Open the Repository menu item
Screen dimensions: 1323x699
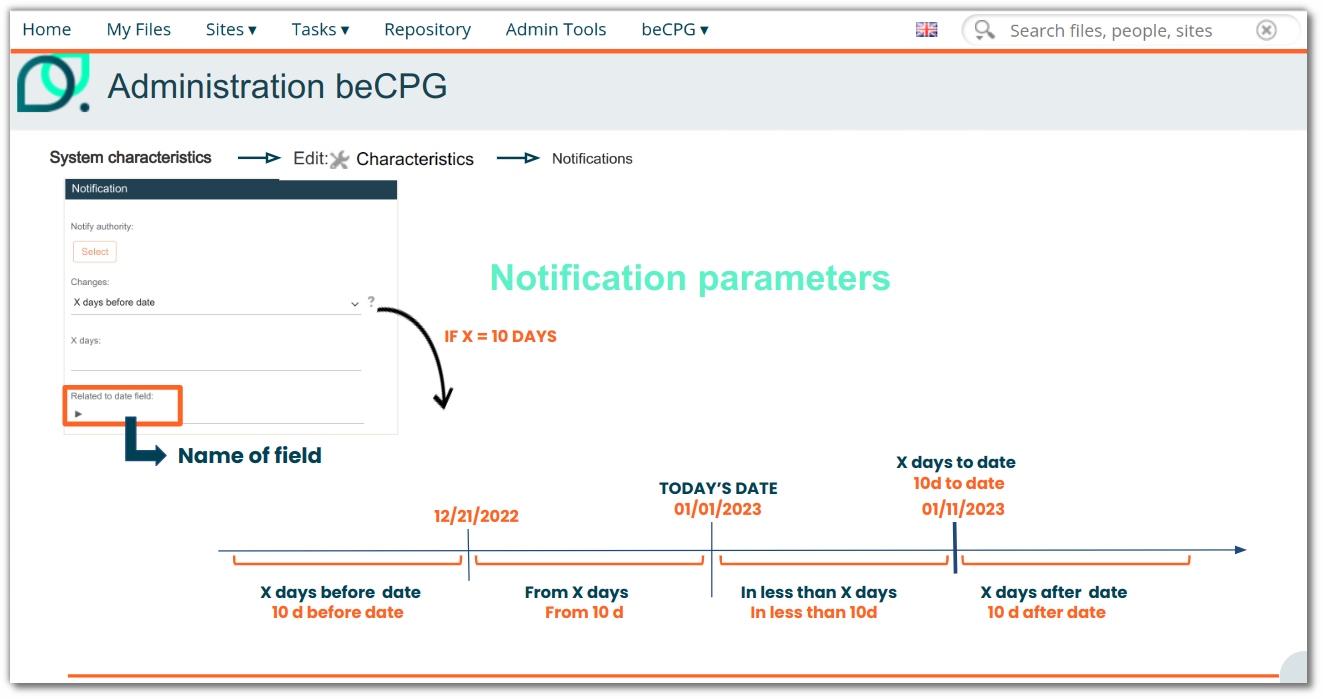pos(427,30)
